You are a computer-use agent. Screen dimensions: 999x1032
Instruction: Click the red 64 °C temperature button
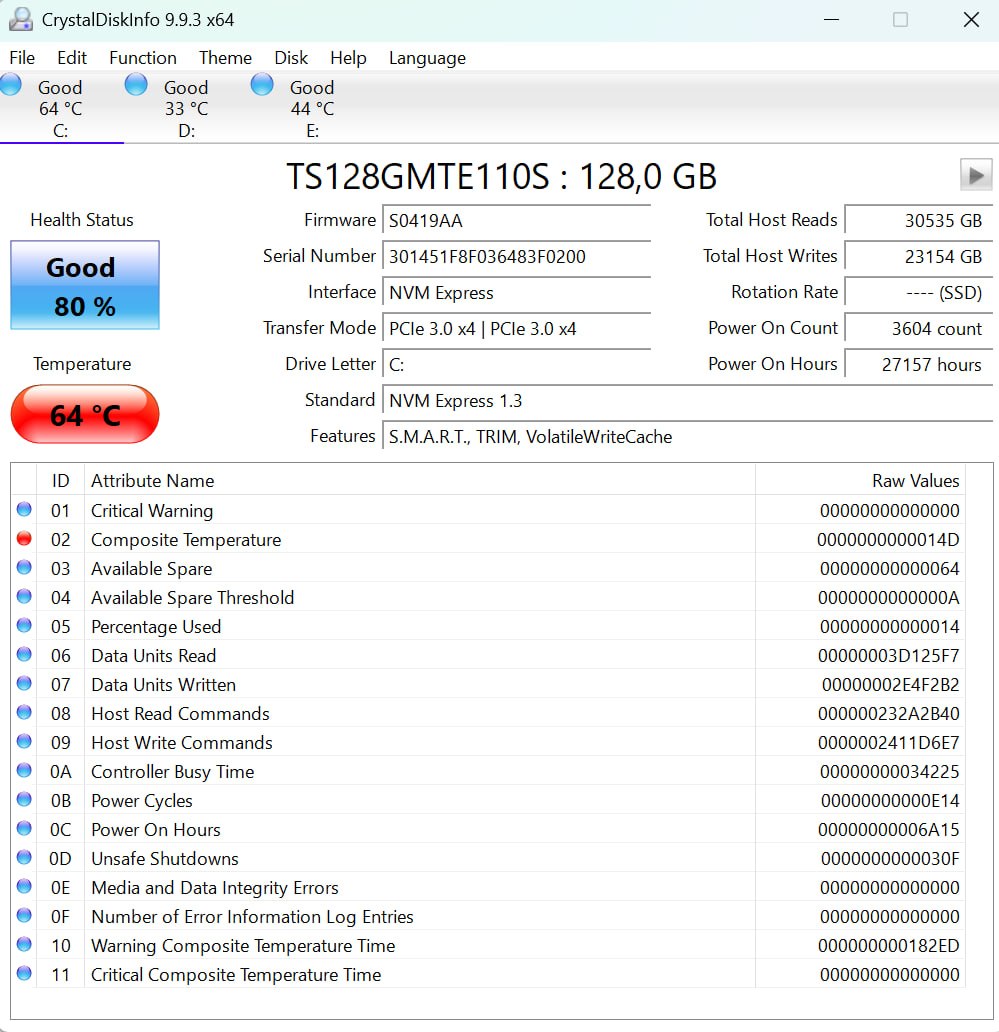(x=85, y=415)
